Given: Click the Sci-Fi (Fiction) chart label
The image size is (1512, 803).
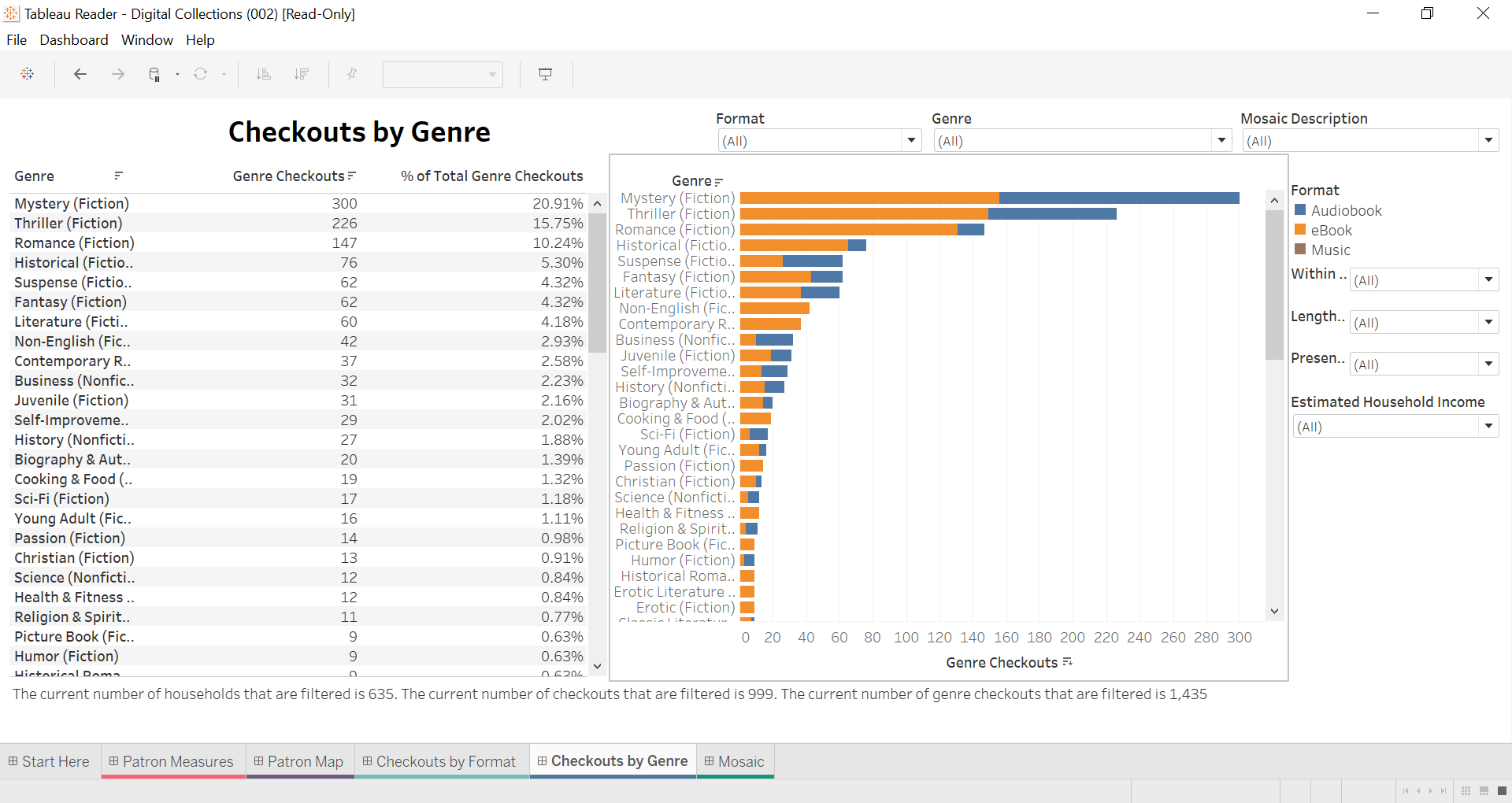Looking at the screenshot, I should click(687, 435).
